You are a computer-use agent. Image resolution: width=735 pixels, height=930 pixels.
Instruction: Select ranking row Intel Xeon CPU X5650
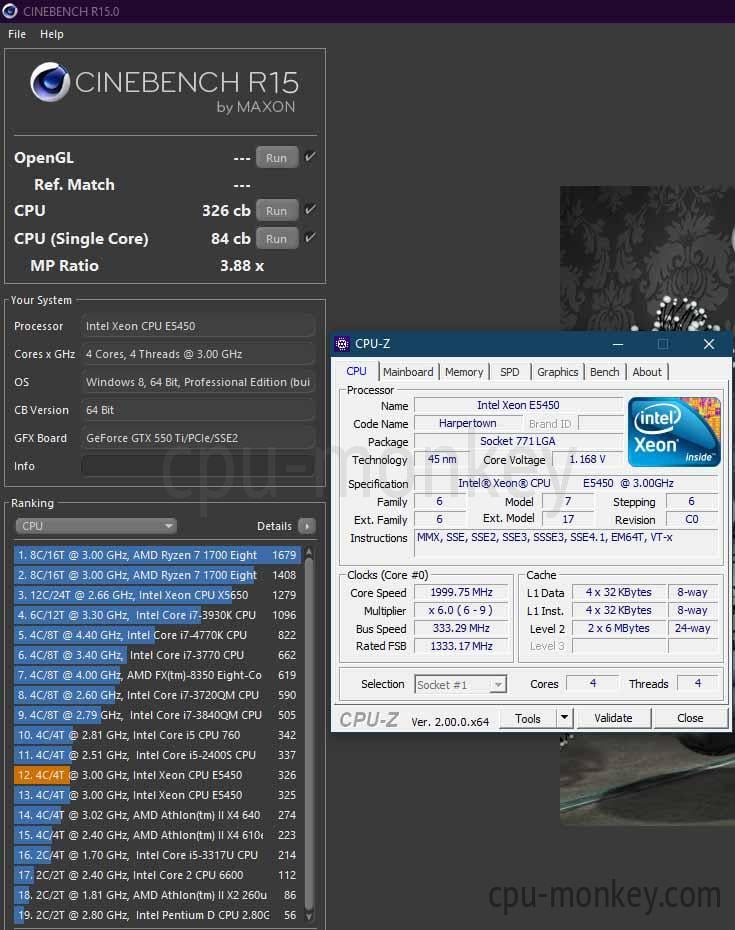(157, 595)
